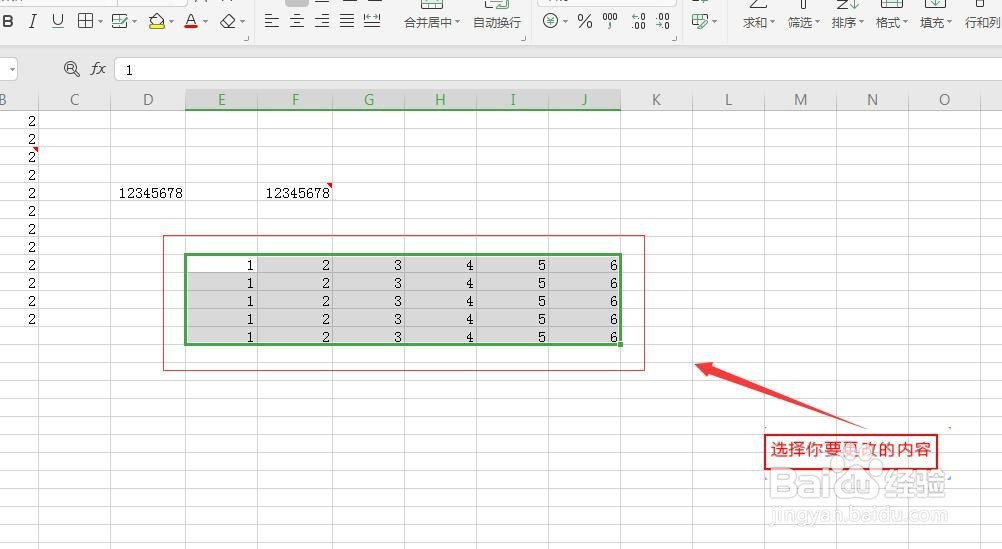The width and height of the screenshot is (1002, 549).
Task: Select cell 12345678 in column D
Action: coord(148,193)
